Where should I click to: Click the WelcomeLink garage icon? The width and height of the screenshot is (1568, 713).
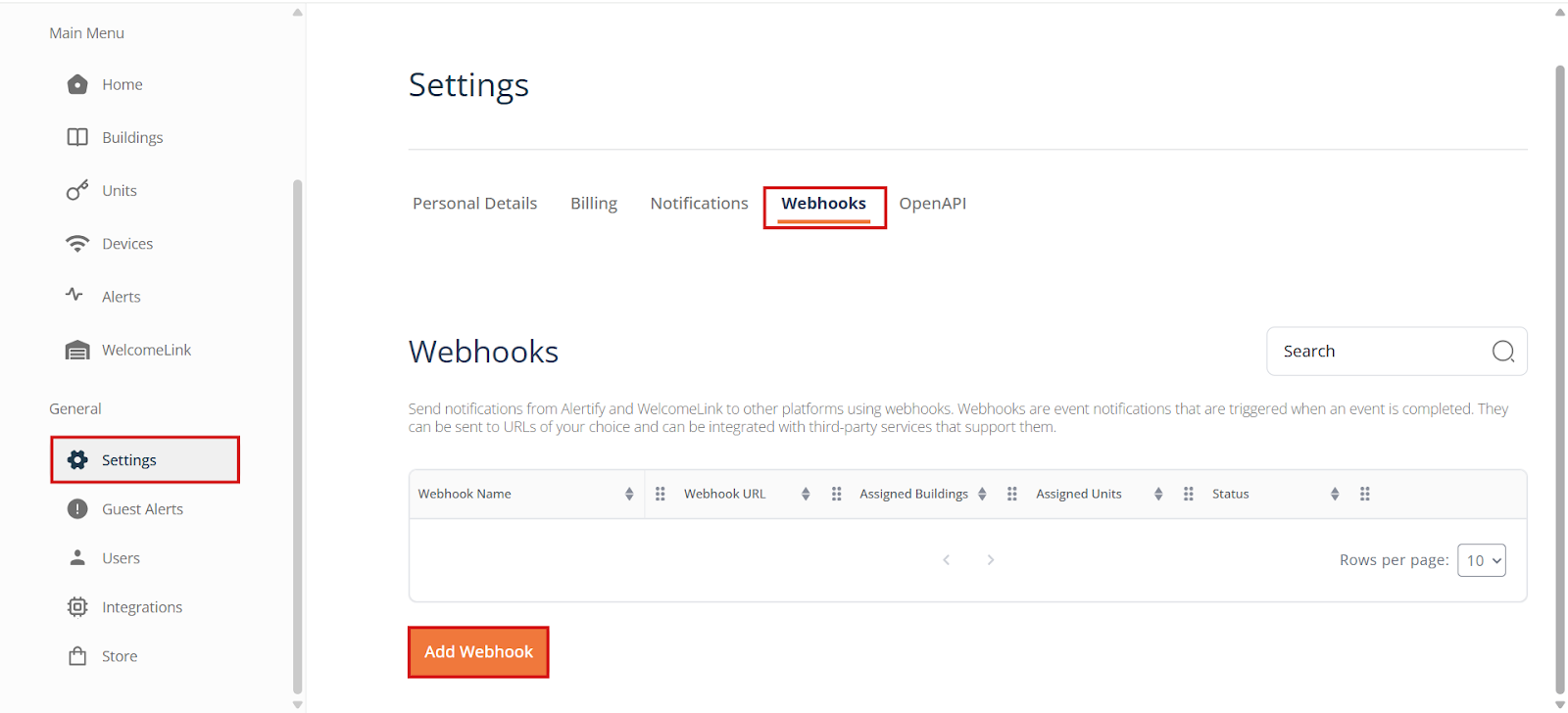click(x=77, y=351)
